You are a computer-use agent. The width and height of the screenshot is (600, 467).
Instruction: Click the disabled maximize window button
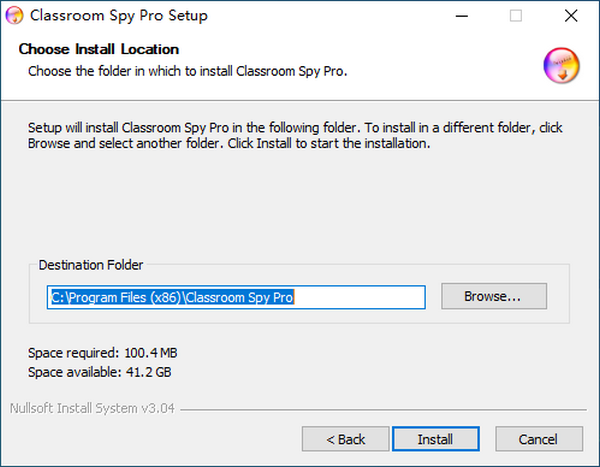(x=516, y=17)
